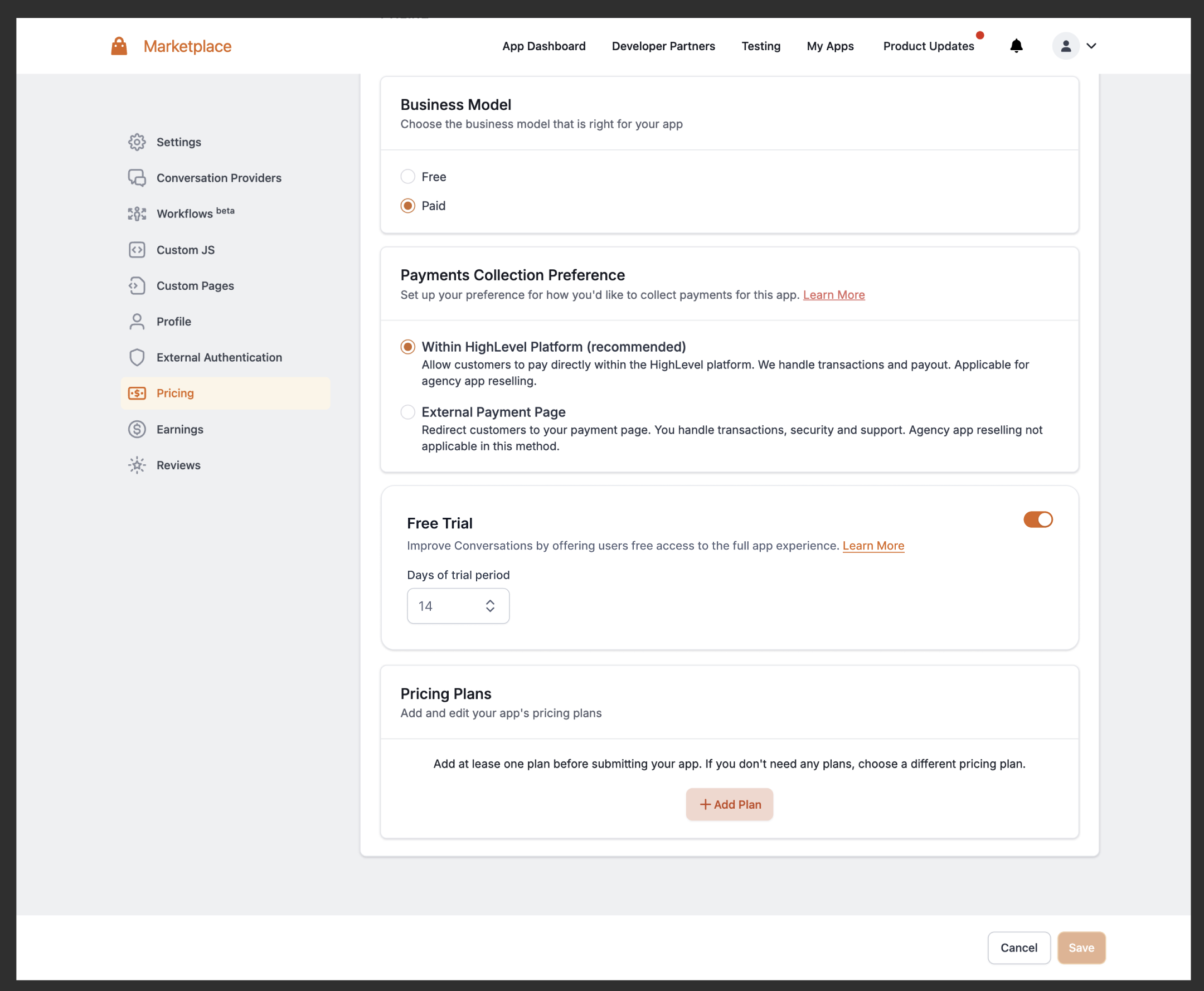This screenshot has height=991, width=1204.
Task: Click the Marketplace shopping bag logo
Action: coord(119,46)
